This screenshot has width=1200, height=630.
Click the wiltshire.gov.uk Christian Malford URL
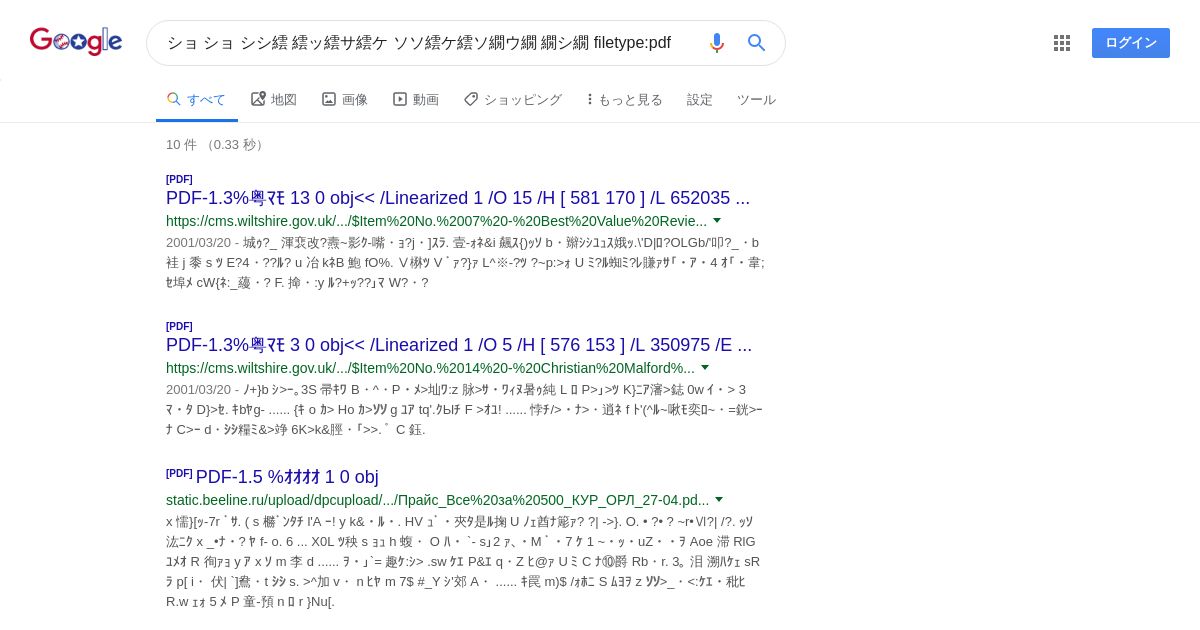430,368
